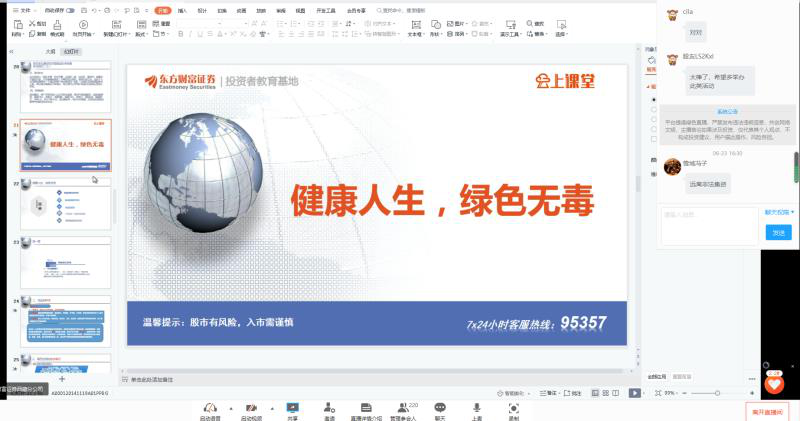The height and width of the screenshot is (421, 800).
Task: Click the Italic formatting icon
Action: pyautogui.click(x=190, y=34)
